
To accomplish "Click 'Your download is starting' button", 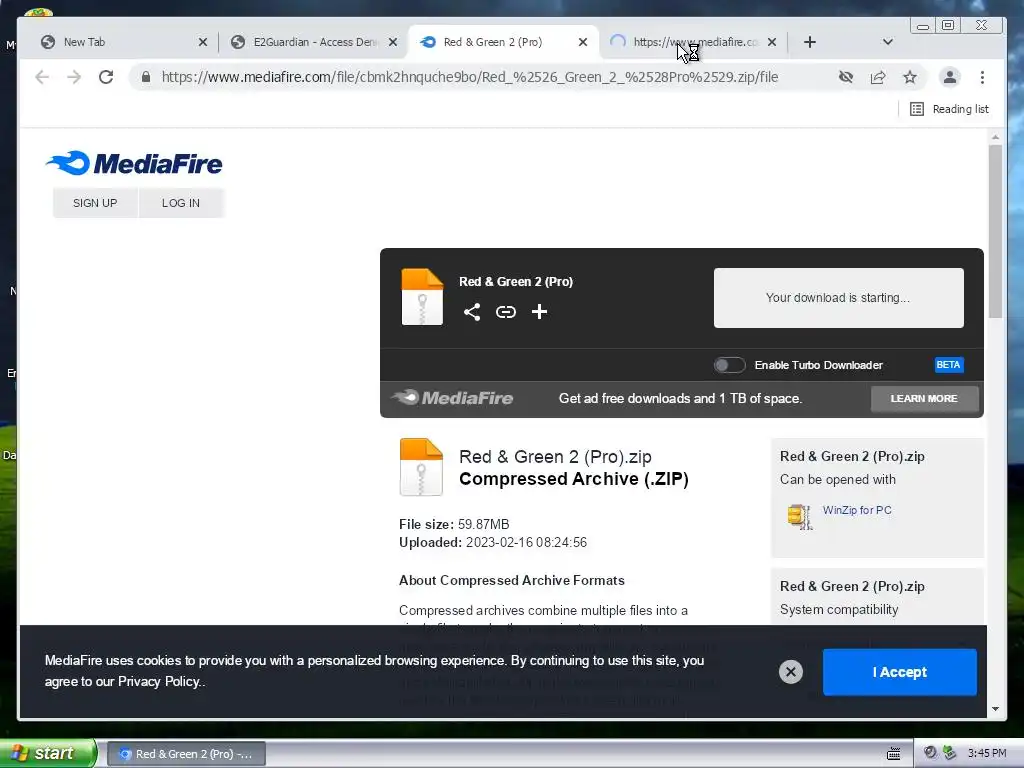I will 839,298.
